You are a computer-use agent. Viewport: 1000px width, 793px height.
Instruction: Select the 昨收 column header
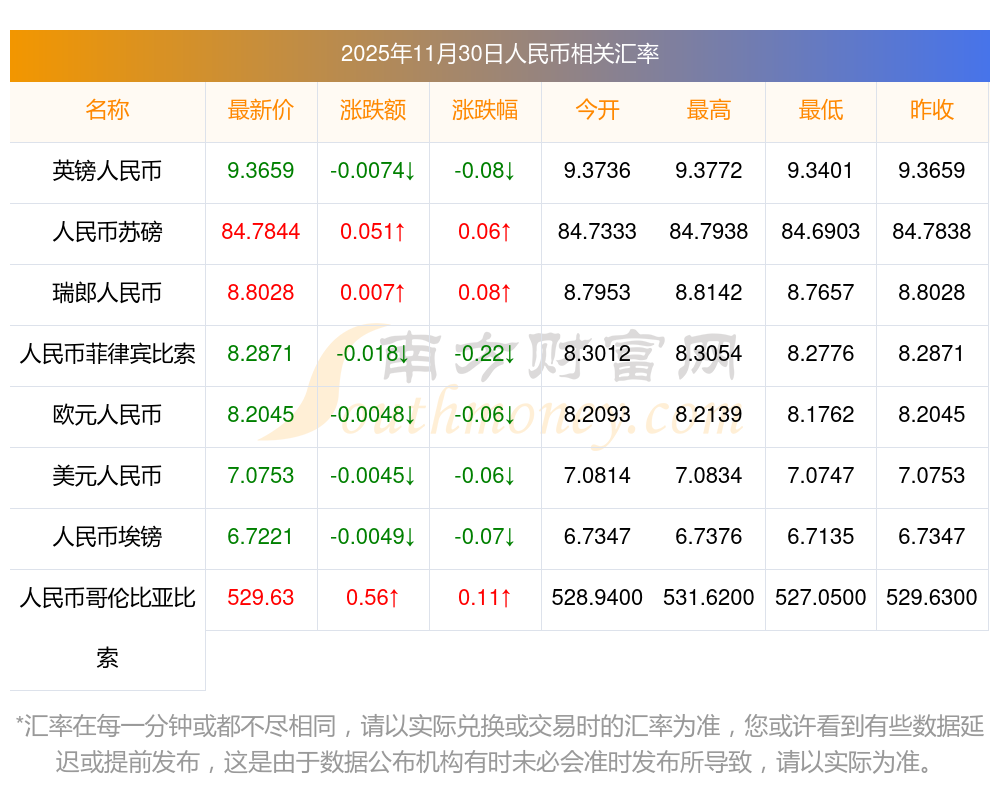click(932, 110)
